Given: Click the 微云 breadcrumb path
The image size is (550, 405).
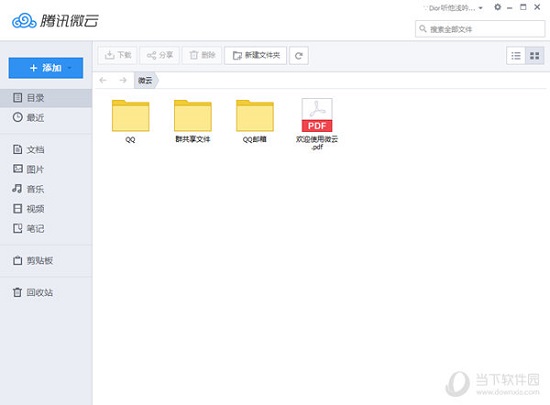Looking at the screenshot, I should [146, 80].
